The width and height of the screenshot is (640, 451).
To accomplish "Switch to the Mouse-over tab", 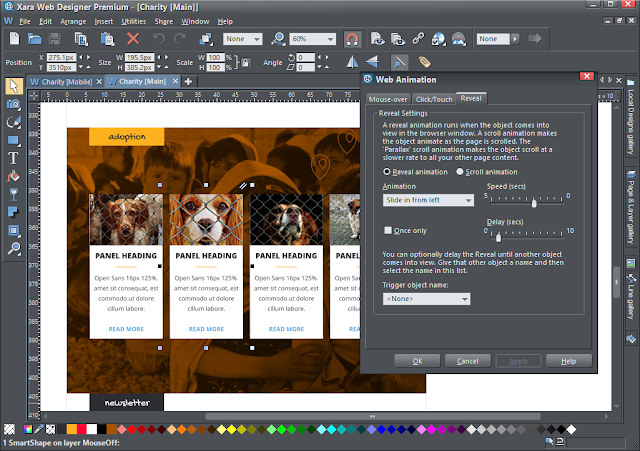I will tap(388, 99).
